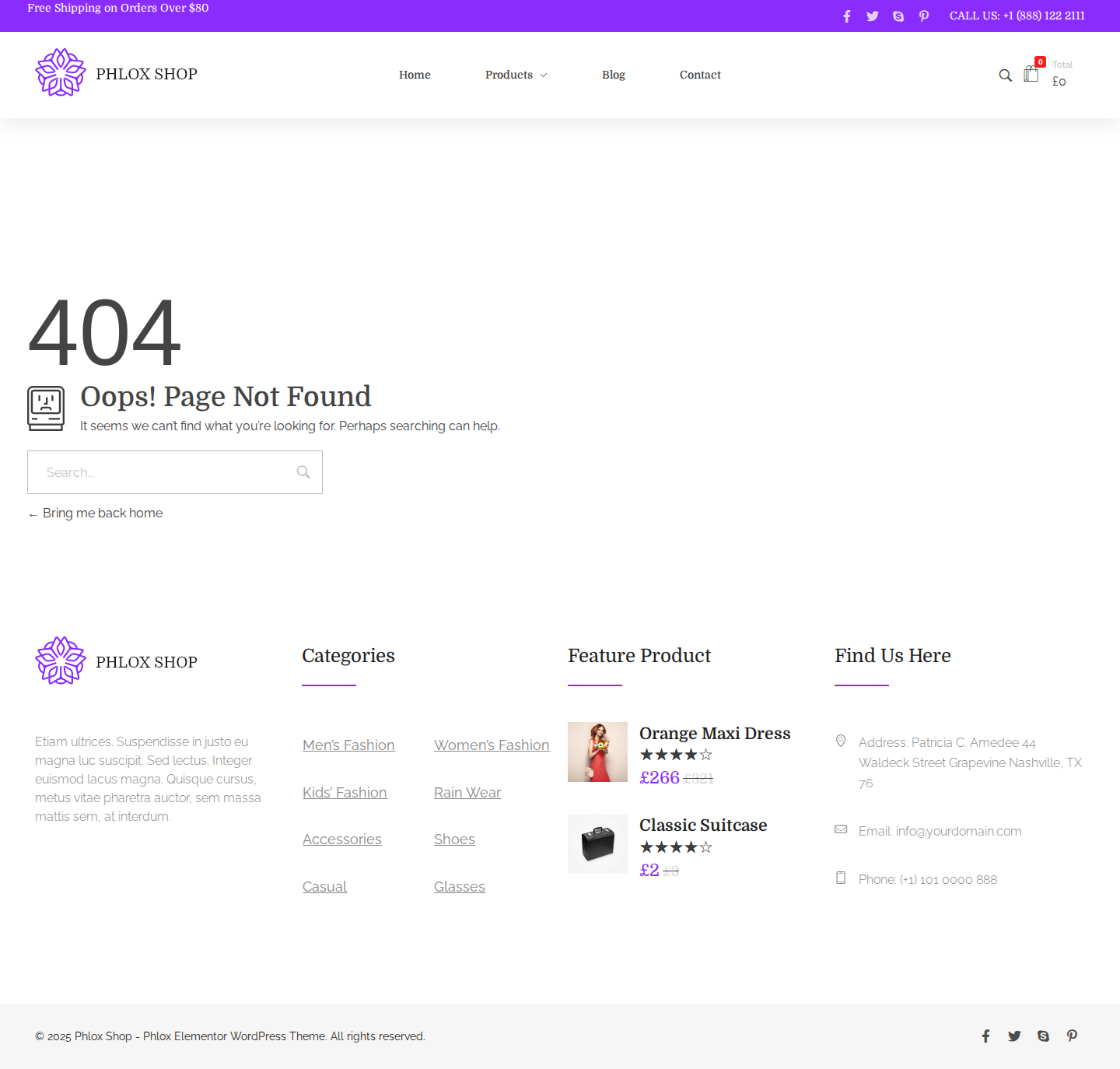Open the Rain Wear category link

[467, 793]
